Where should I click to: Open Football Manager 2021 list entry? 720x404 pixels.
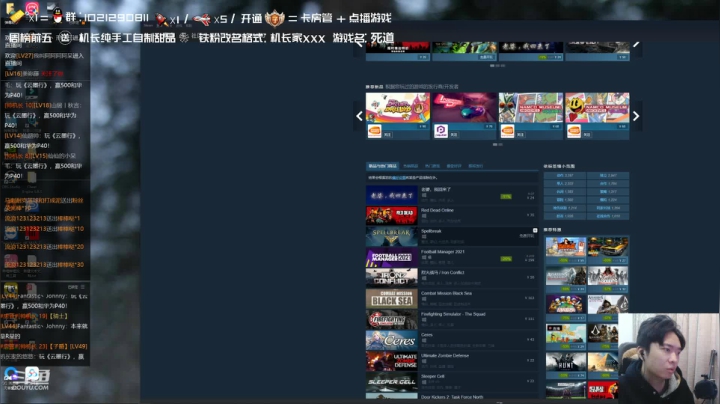[452, 257]
